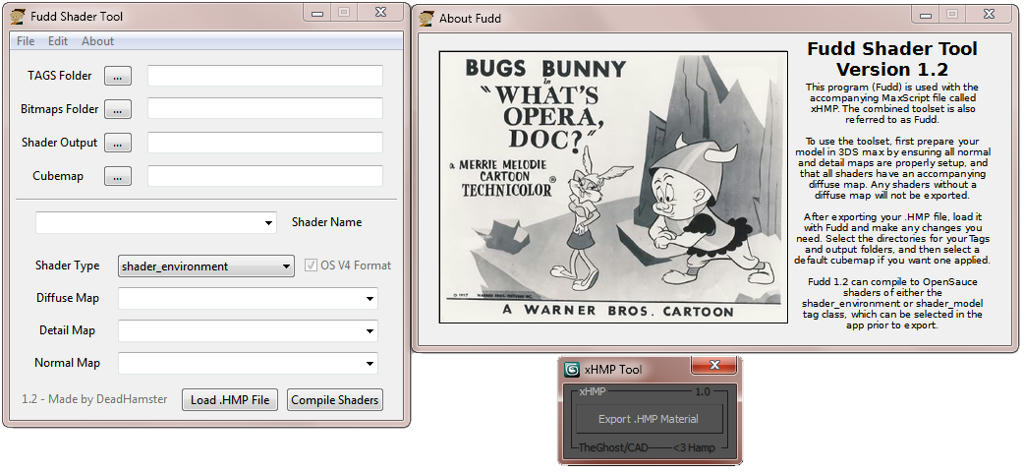The image size is (1024, 472).
Task: Browse for the Shader Output location
Action: point(117,143)
